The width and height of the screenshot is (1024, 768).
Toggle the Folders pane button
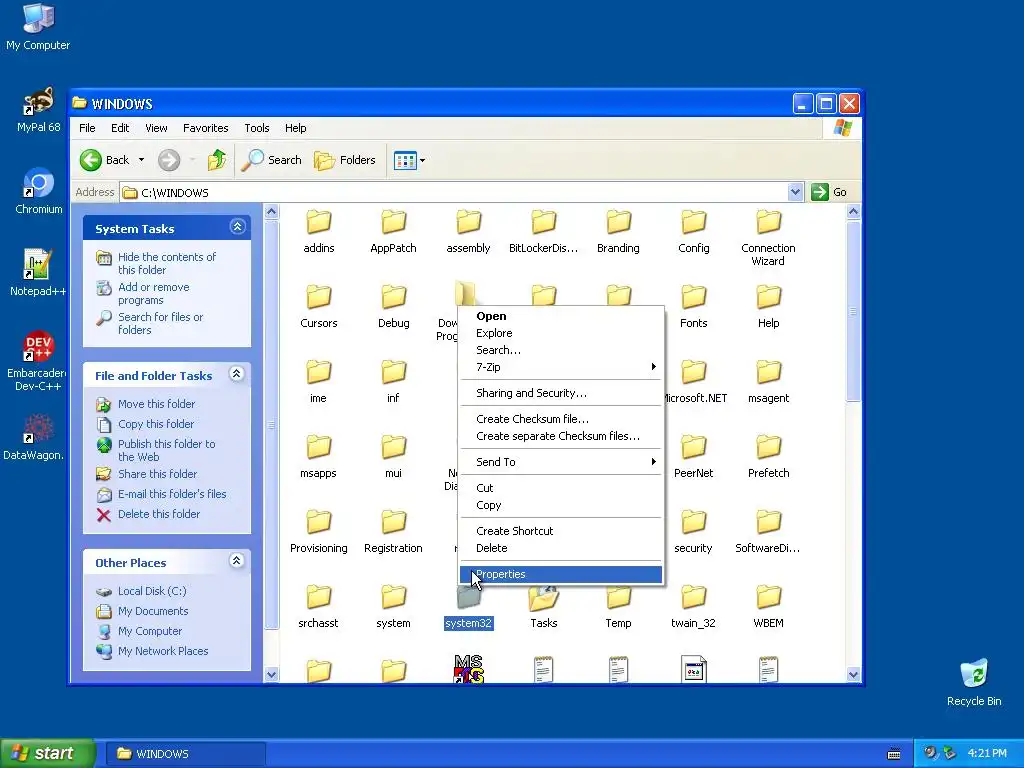(345, 160)
